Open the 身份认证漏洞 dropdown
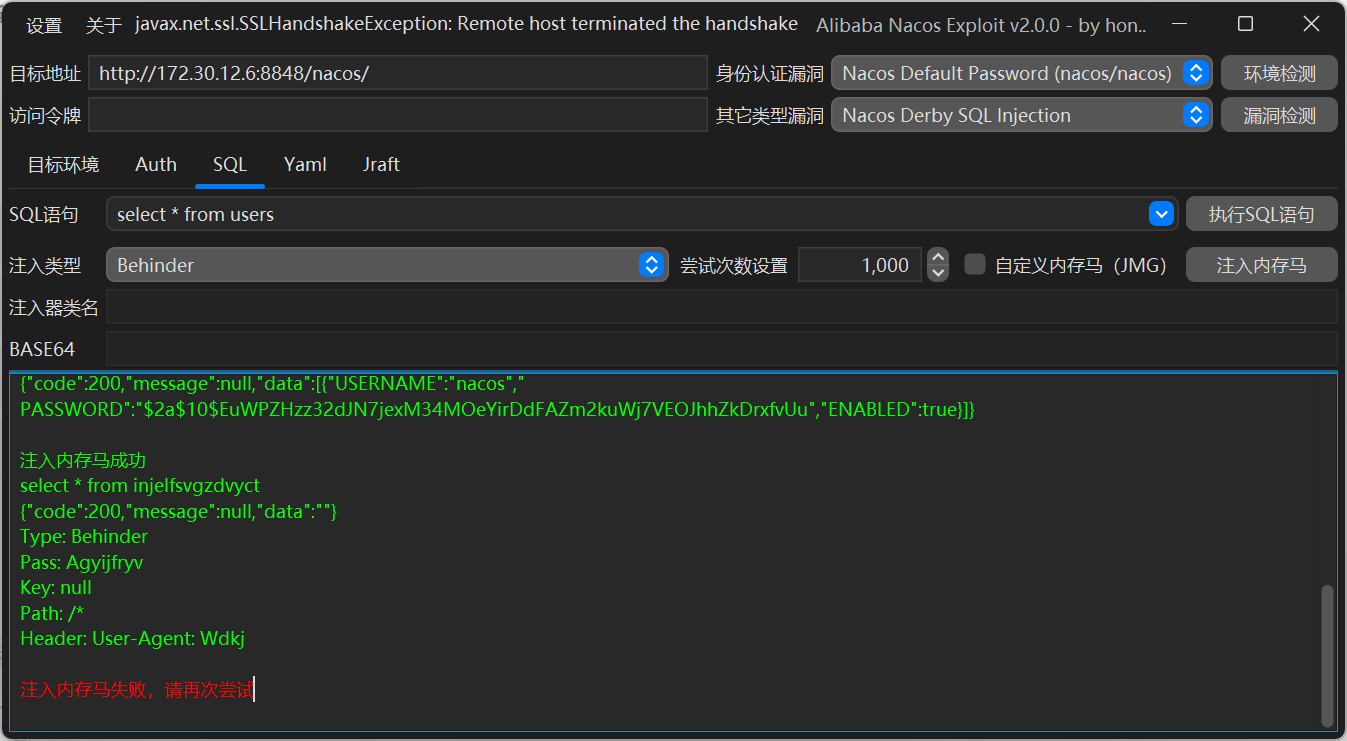Viewport: 1347px width, 741px height. pyautogui.click(x=1021, y=73)
